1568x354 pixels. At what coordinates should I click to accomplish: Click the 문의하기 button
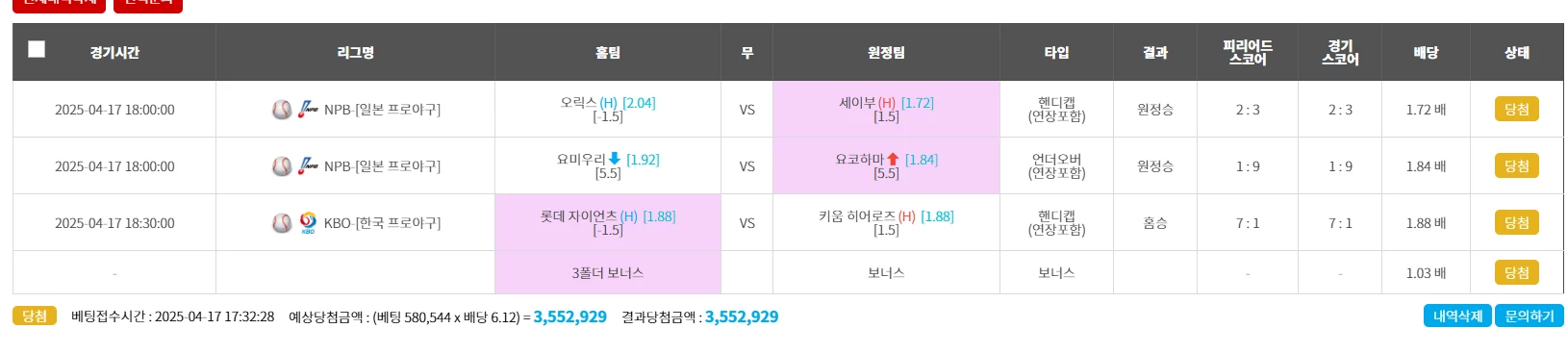1530,316
